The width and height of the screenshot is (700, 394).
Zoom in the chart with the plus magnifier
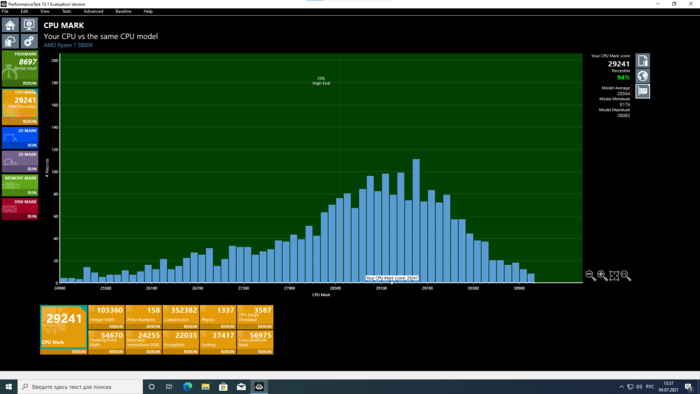pos(602,275)
